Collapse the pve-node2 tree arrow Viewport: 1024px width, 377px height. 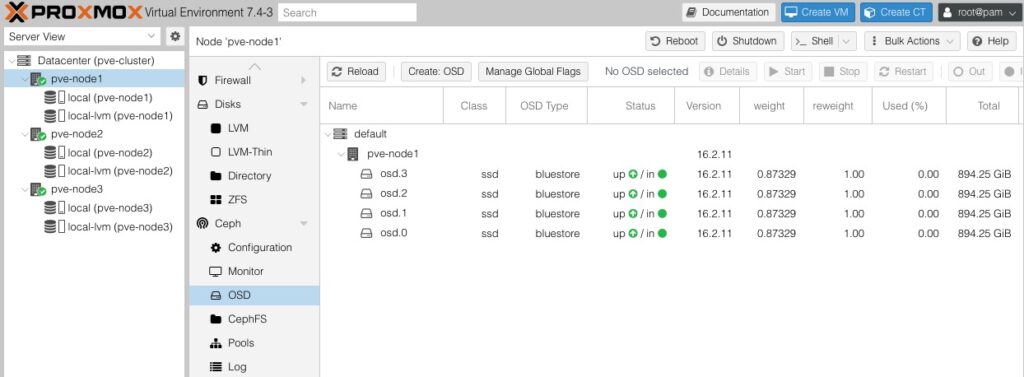tap(24, 134)
